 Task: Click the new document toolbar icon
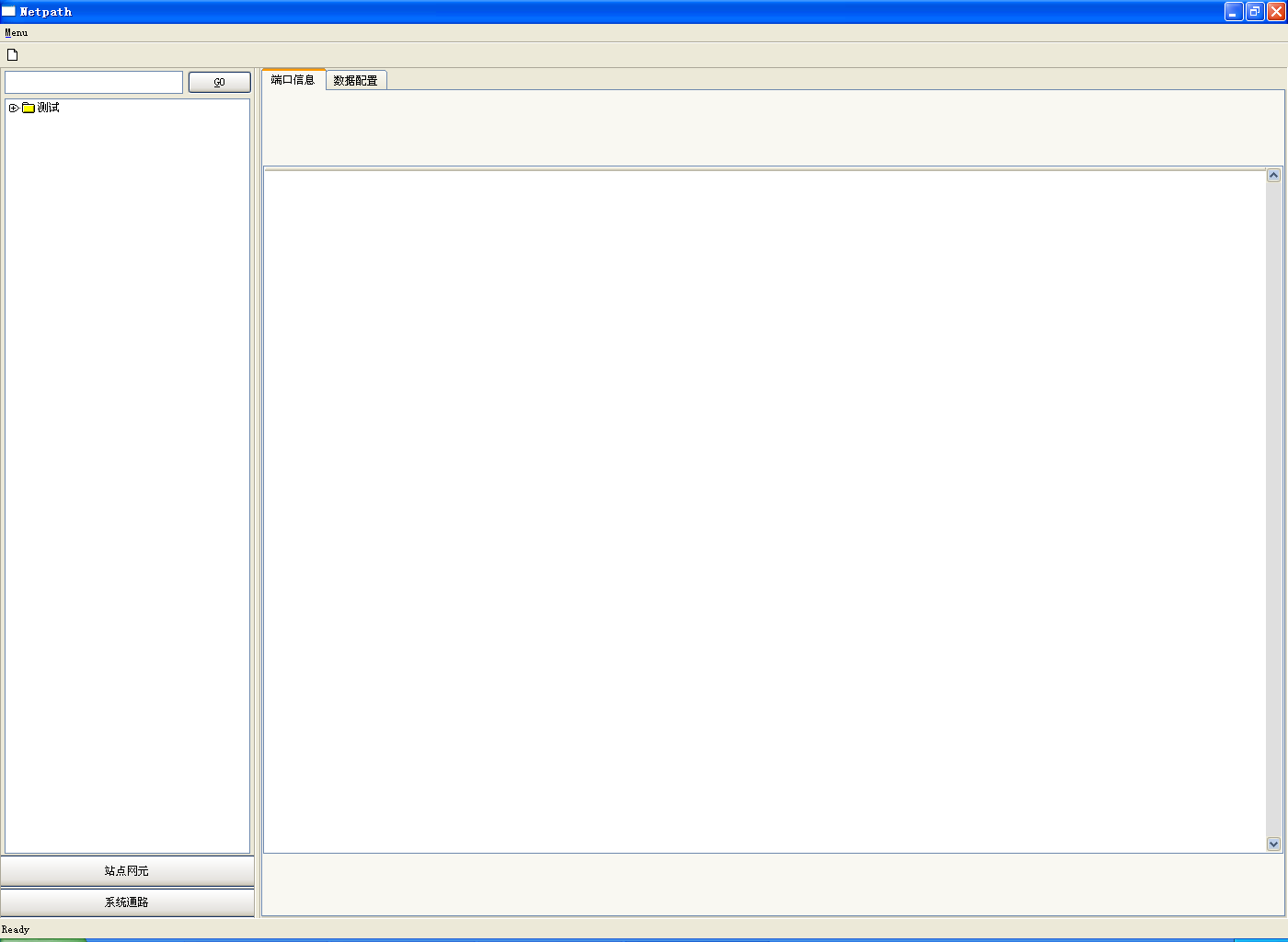(13, 54)
